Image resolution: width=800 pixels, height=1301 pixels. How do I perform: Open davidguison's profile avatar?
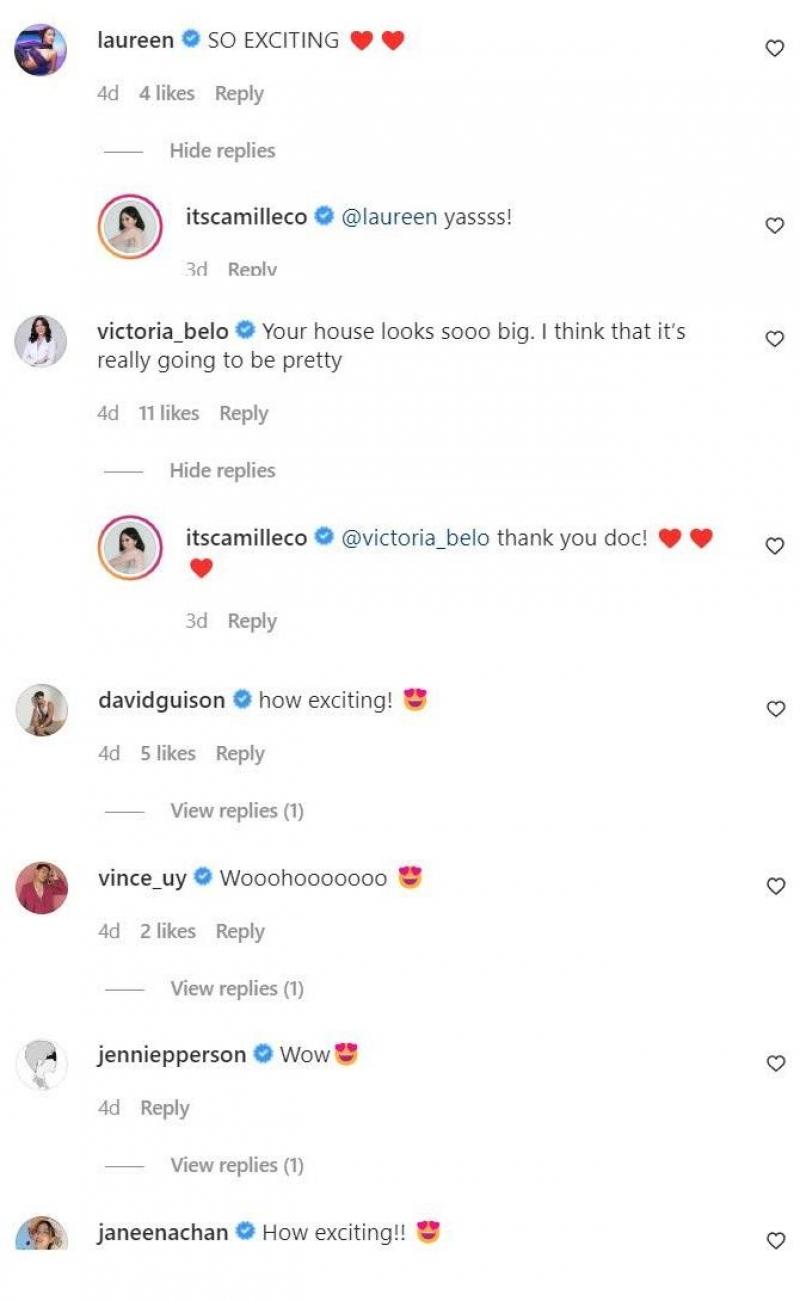(41, 710)
